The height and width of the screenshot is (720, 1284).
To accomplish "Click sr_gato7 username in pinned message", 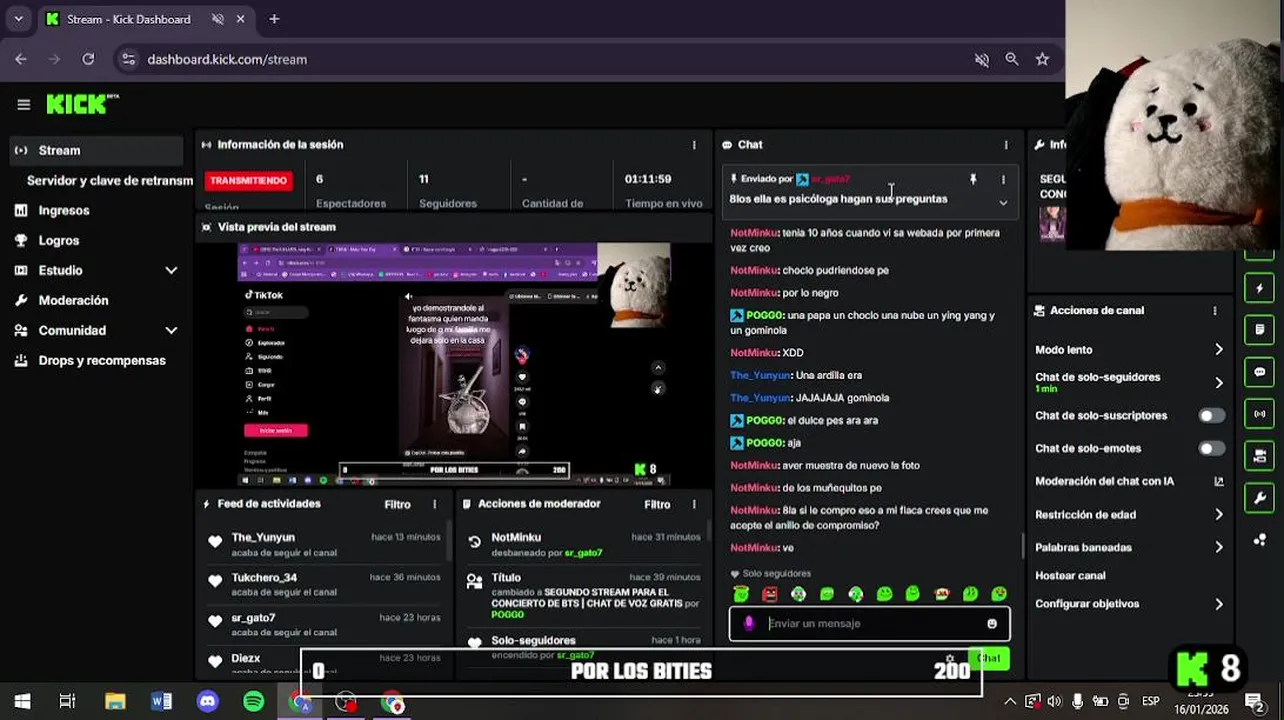I will (830, 179).
